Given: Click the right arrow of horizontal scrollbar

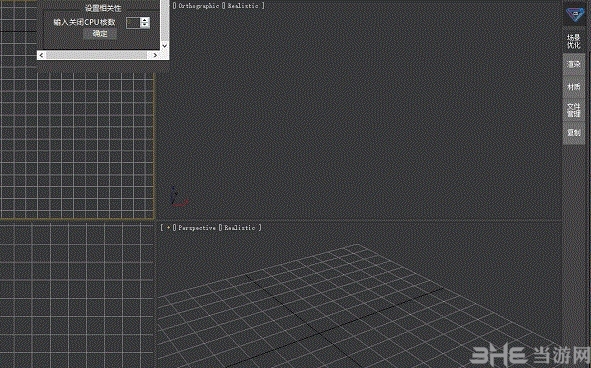Looking at the screenshot, I should 155,55.
